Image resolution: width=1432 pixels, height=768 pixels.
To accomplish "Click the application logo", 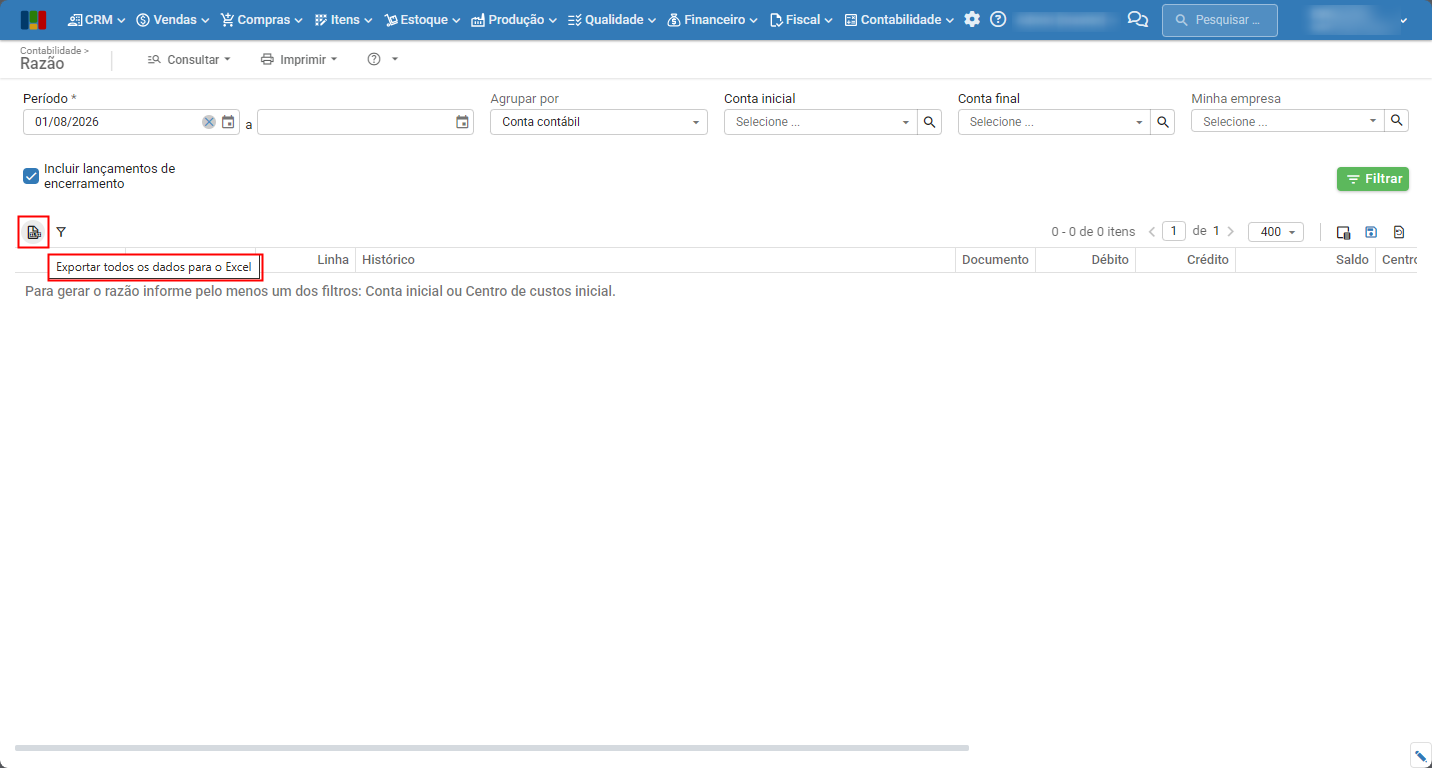I will [x=33, y=20].
